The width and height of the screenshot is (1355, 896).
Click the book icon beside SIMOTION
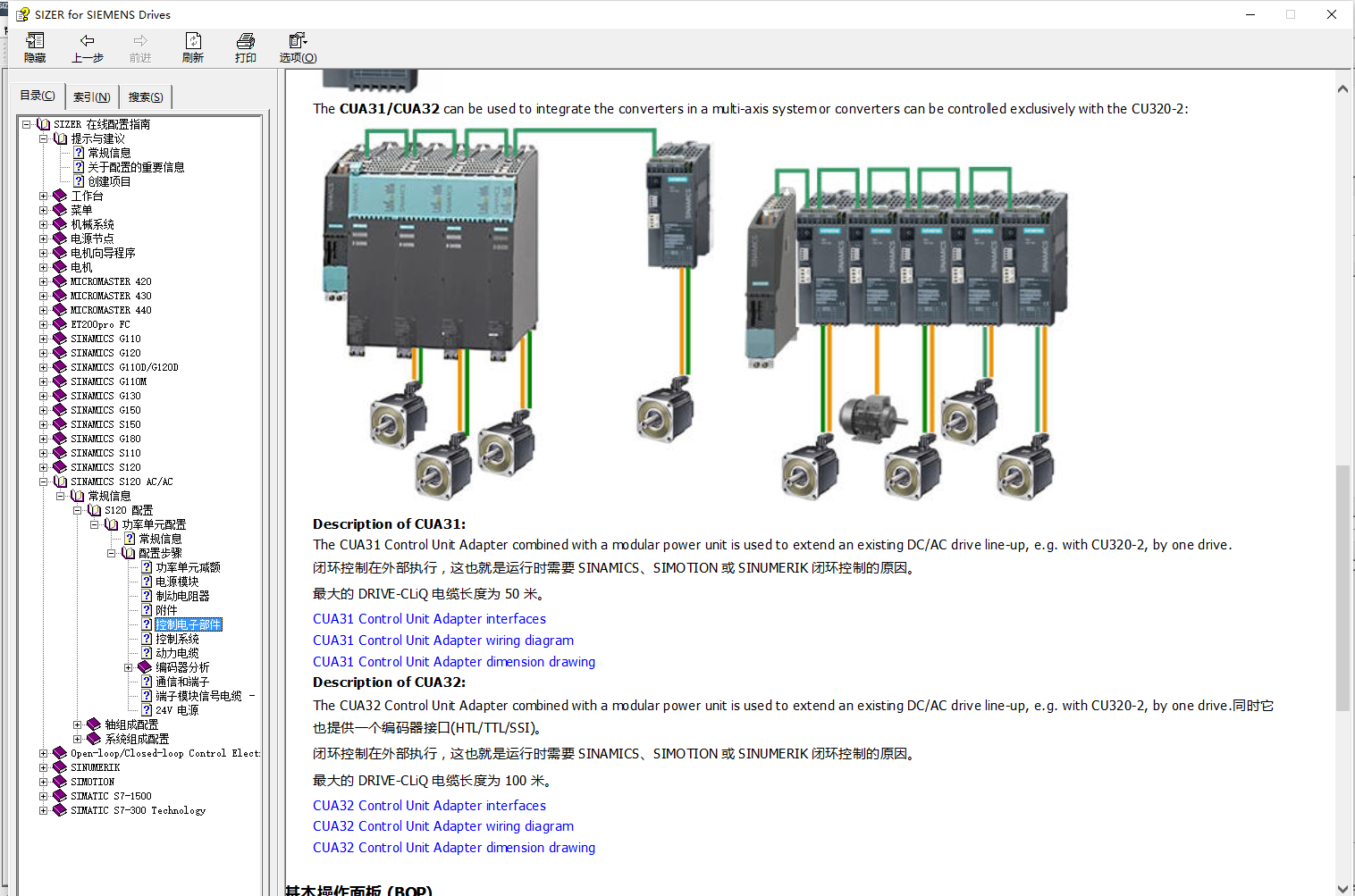pos(60,782)
